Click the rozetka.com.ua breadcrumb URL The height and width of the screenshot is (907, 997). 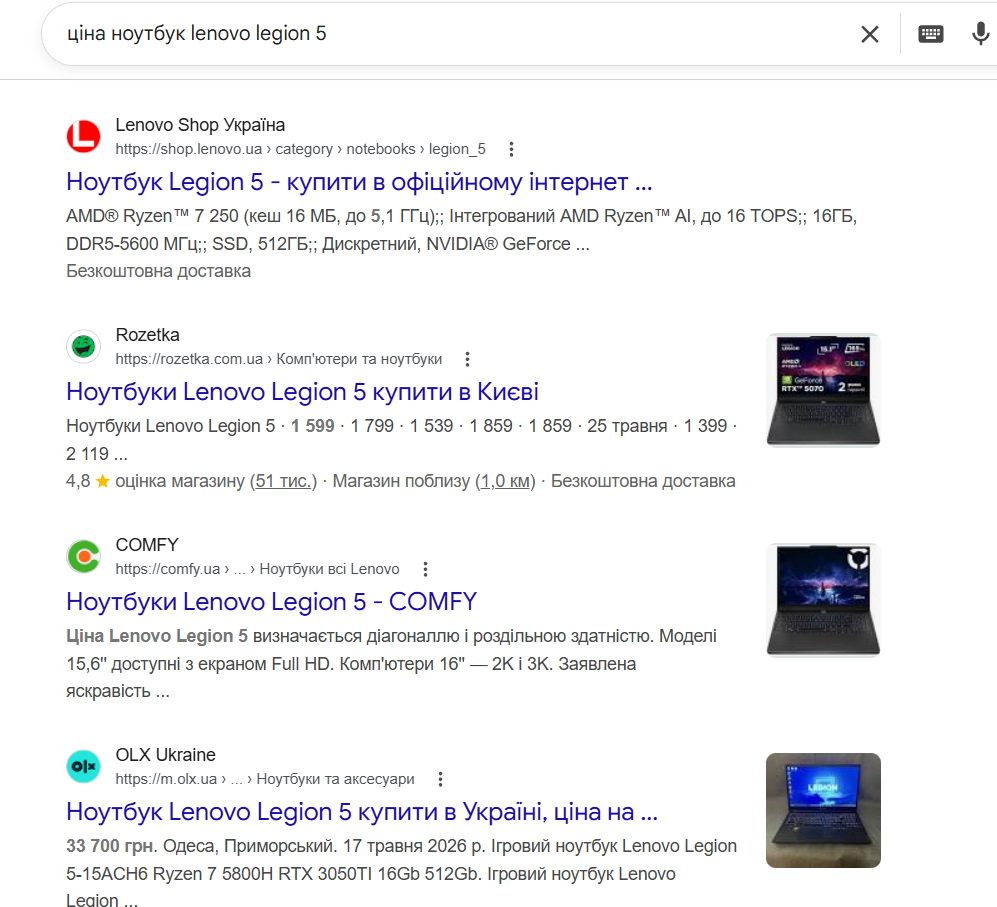(278, 359)
